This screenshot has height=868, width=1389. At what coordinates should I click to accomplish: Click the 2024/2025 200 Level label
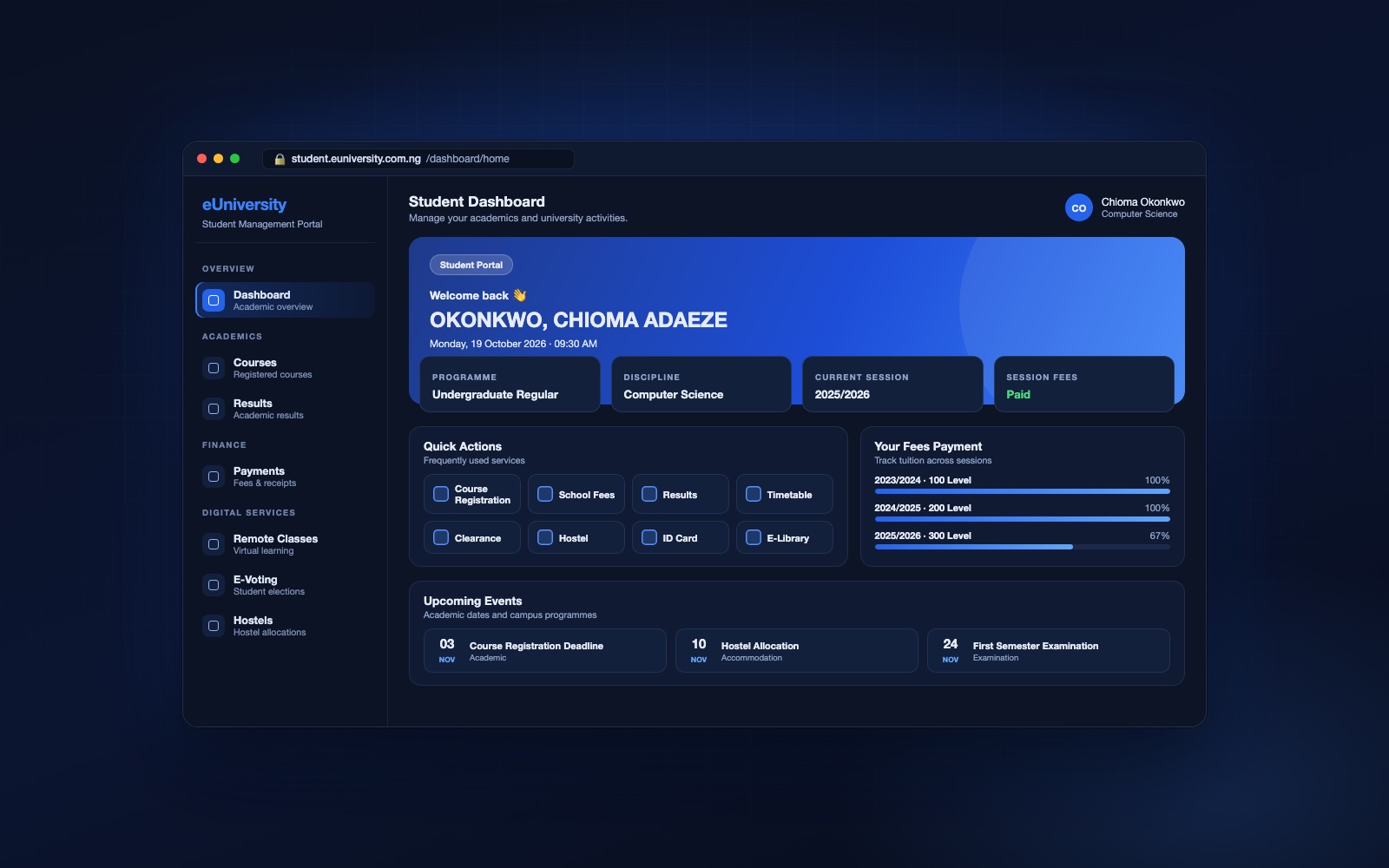(923, 508)
